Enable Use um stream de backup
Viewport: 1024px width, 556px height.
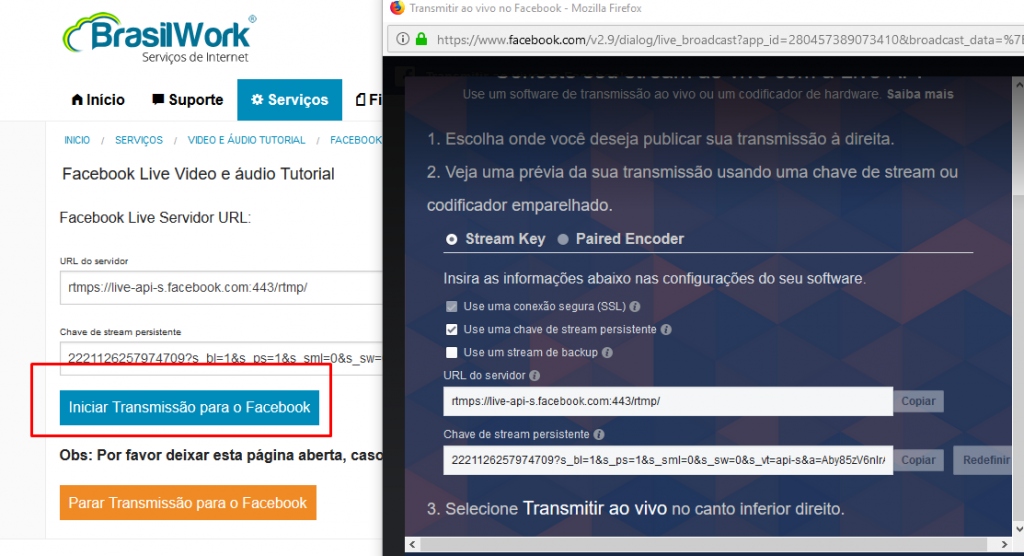(x=451, y=352)
